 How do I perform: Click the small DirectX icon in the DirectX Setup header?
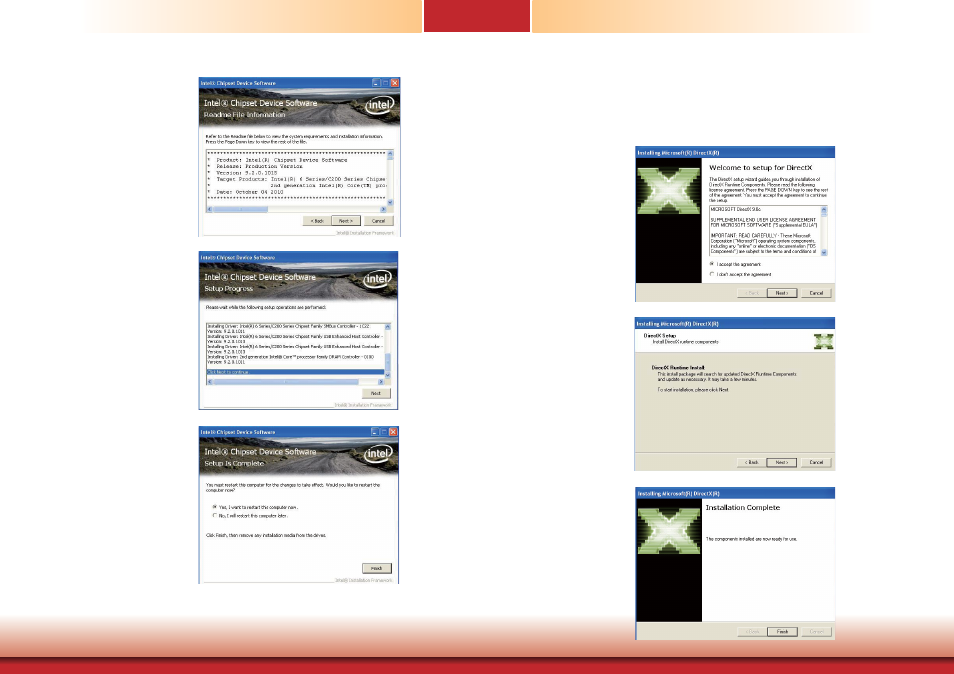pyautogui.click(x=823, y=341)
